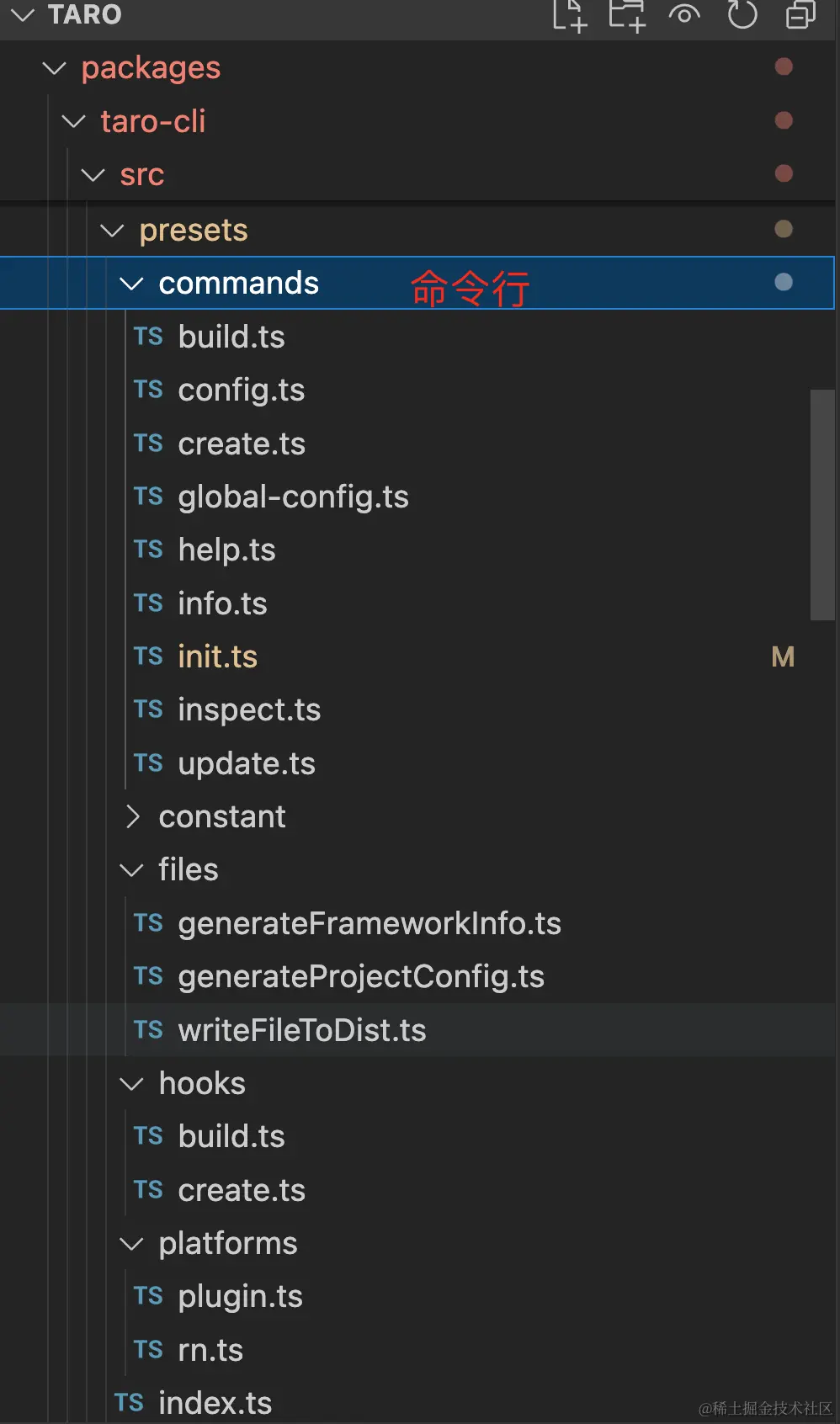
Task: Click the TS icon beside index.ts
Action: point(129,1403)
